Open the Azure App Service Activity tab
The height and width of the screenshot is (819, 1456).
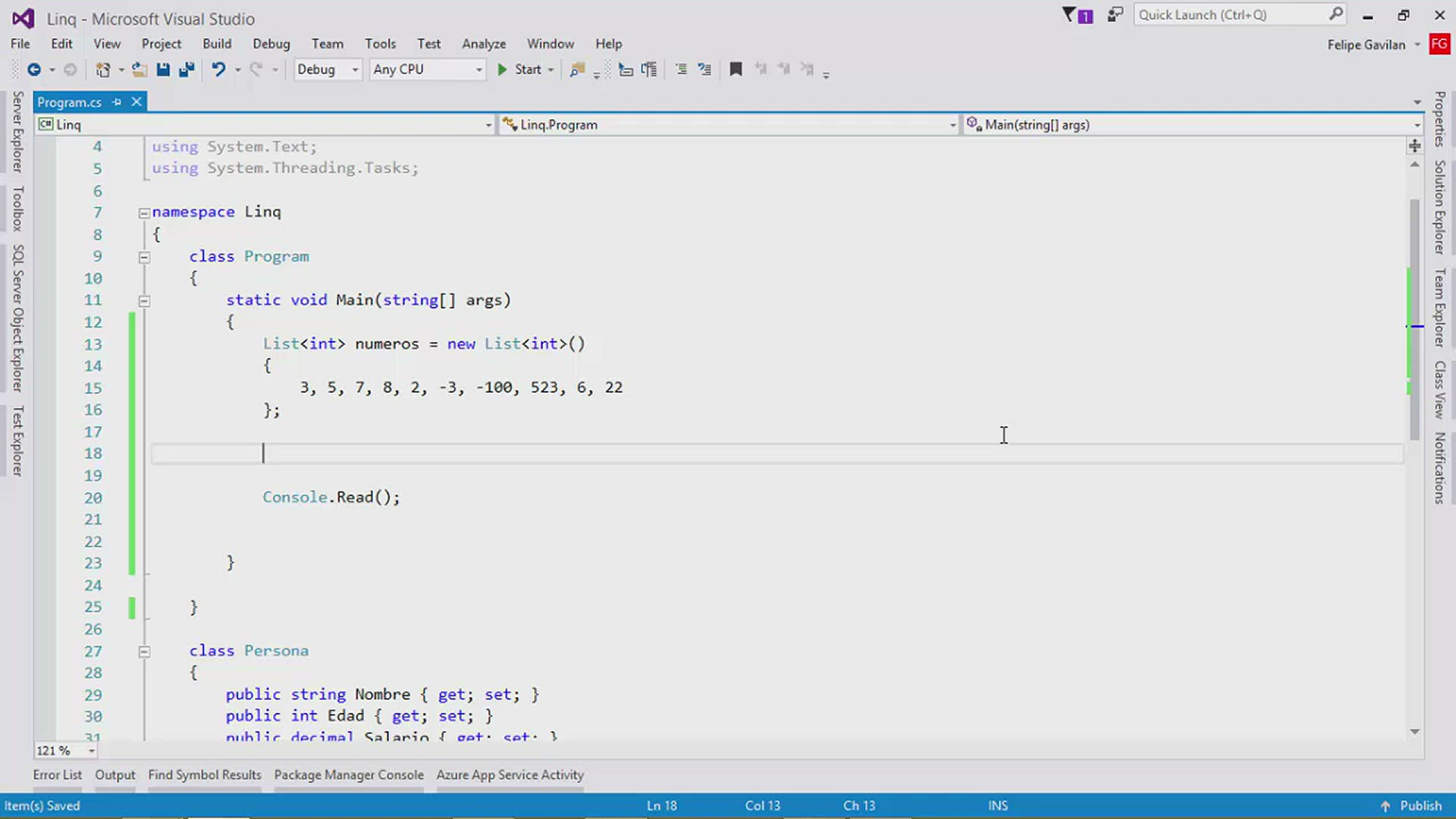tap(510, 775)
